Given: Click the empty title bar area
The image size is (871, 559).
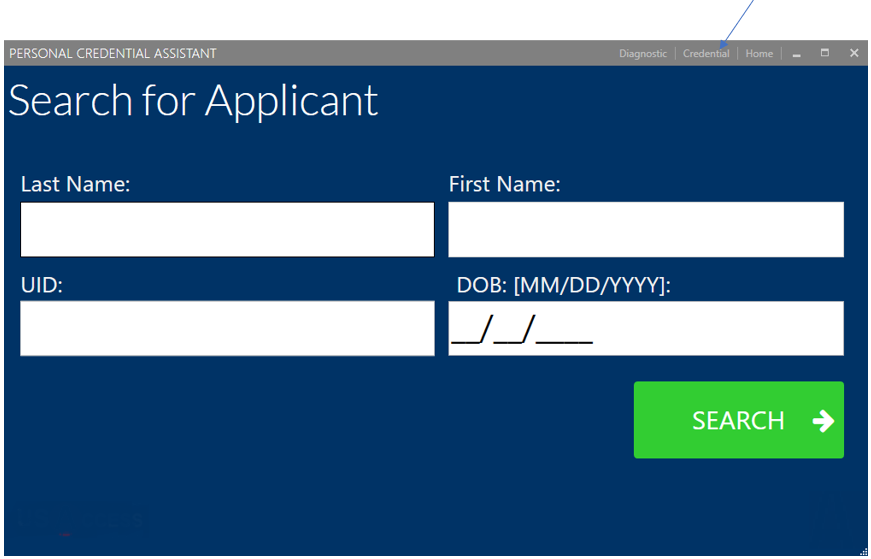Looking at the screenshot, I should 420,54.
